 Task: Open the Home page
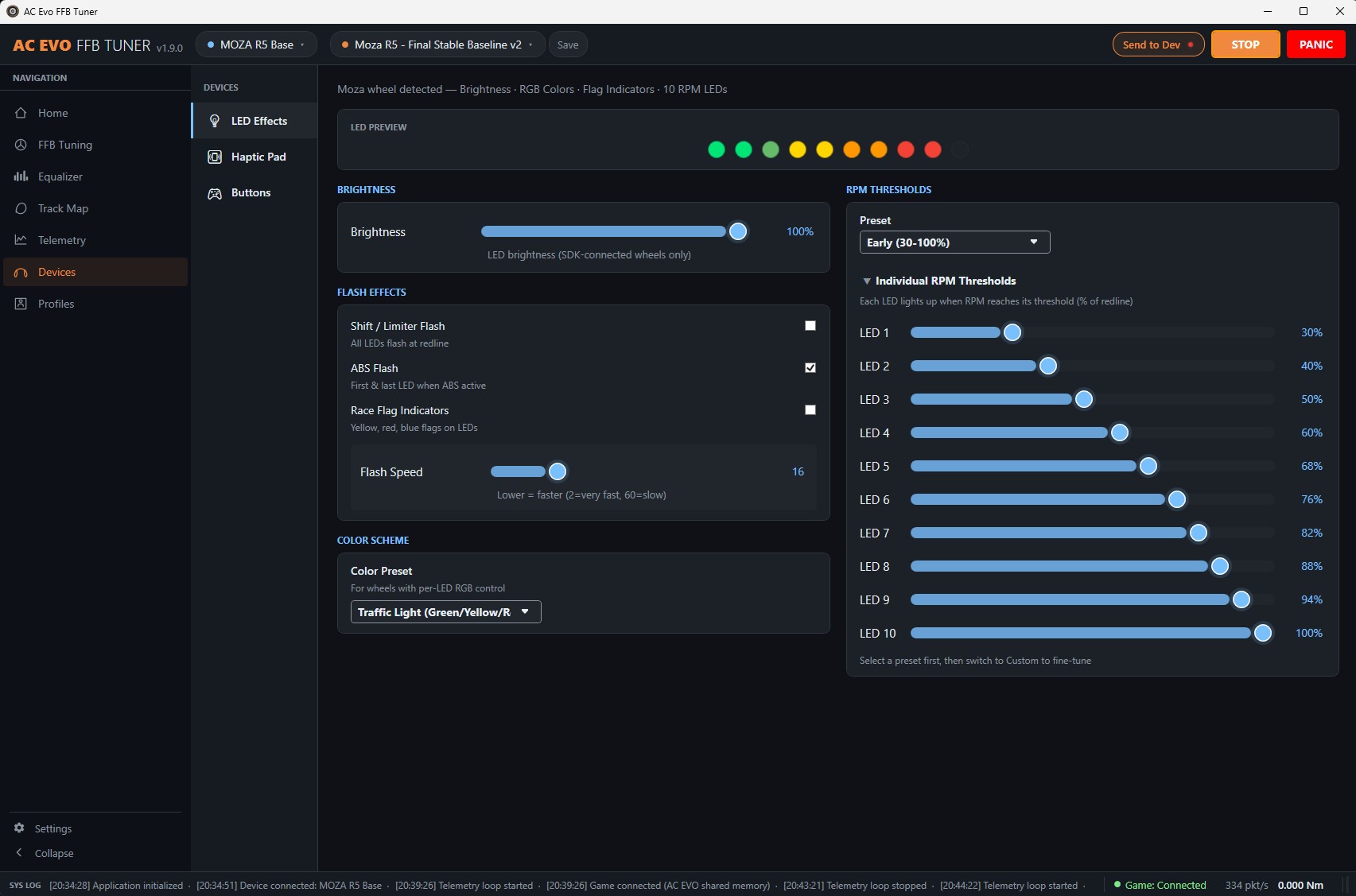pos(95,113)
